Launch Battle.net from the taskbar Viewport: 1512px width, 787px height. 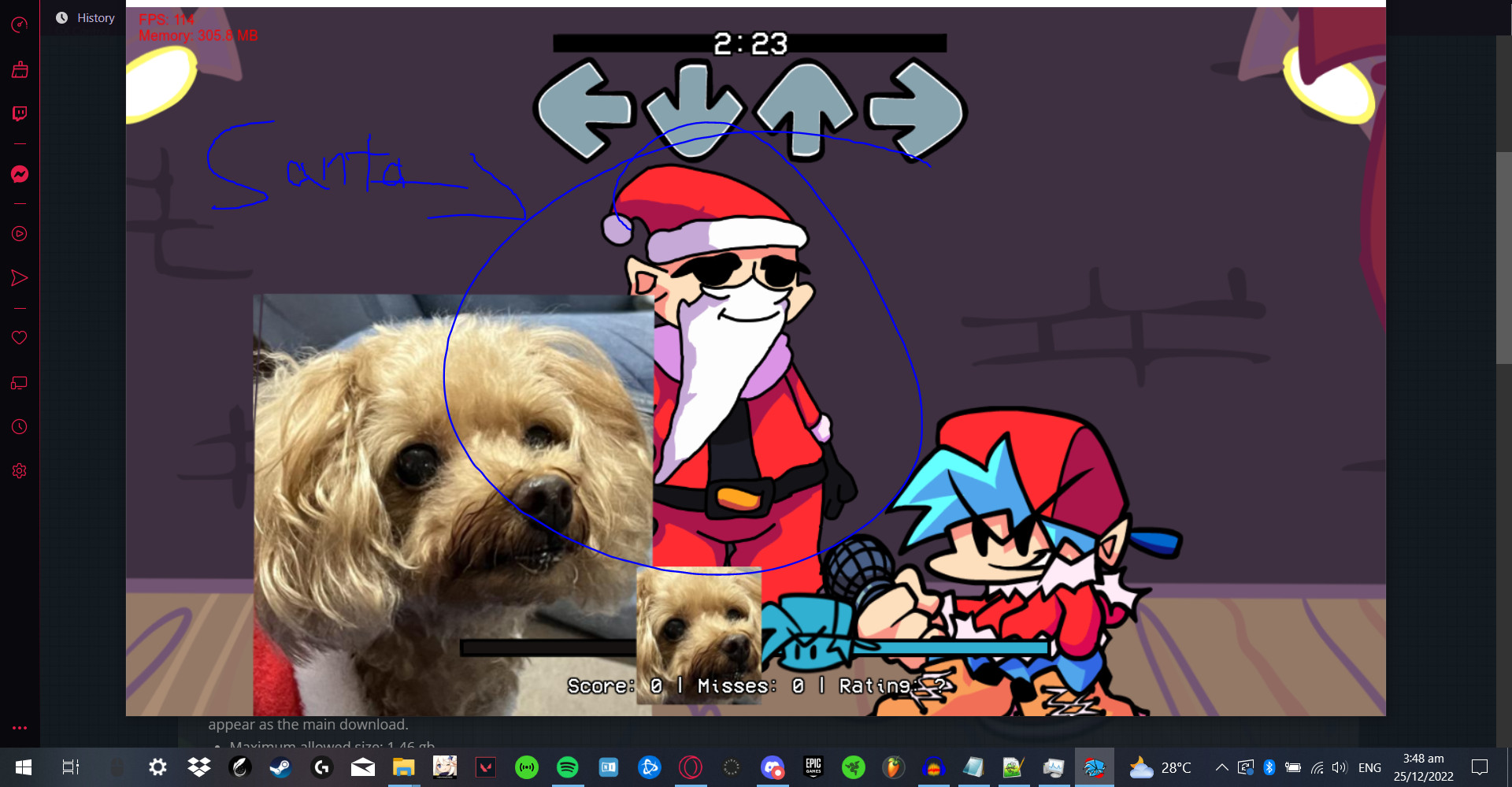[x=650, y=767]
